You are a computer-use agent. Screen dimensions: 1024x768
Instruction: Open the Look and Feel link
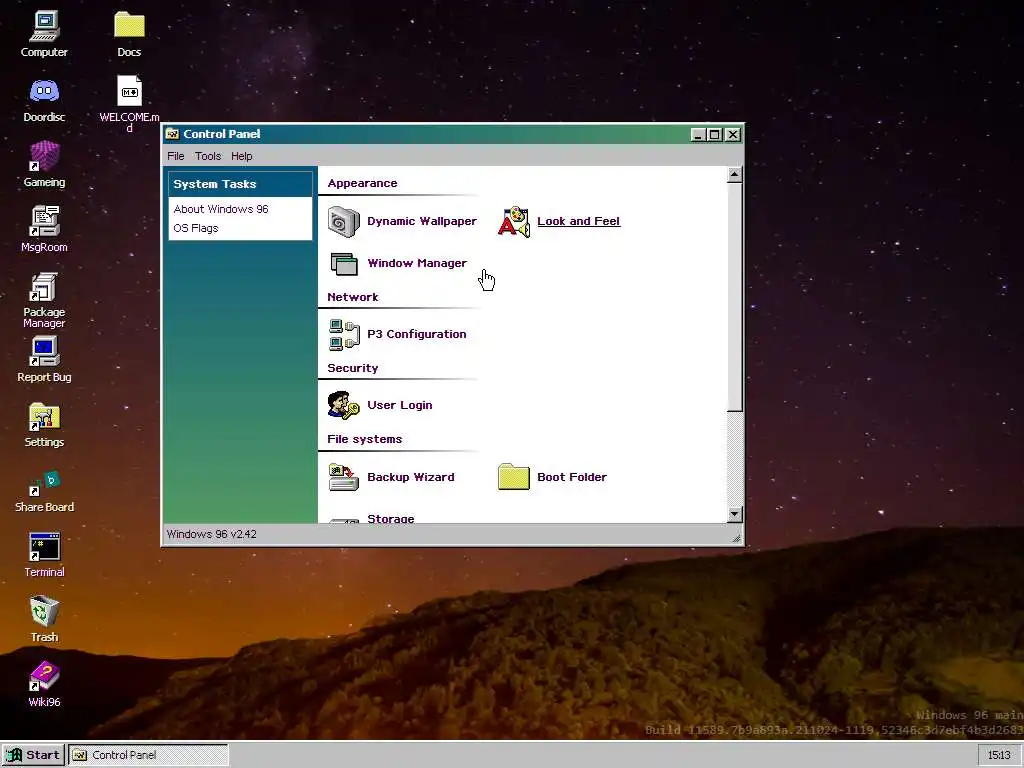[x=579, y=221]
